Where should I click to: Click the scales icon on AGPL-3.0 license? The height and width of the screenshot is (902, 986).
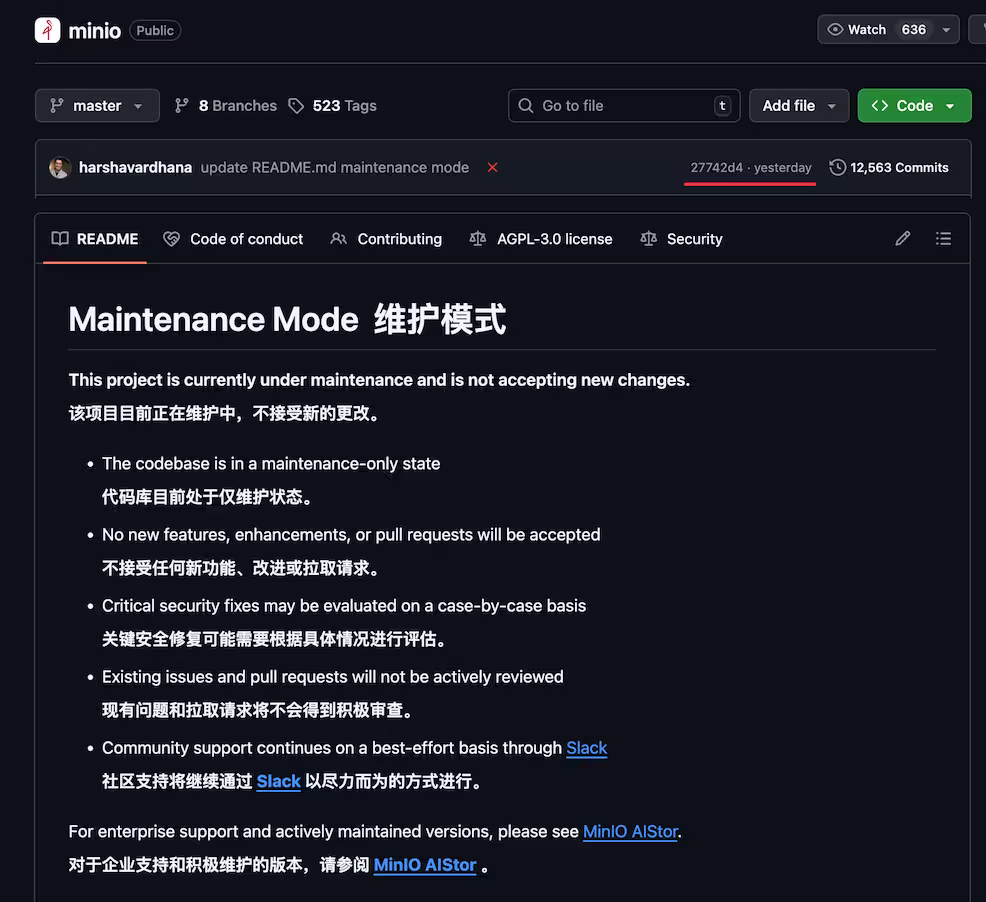click(x=477, y=239)
